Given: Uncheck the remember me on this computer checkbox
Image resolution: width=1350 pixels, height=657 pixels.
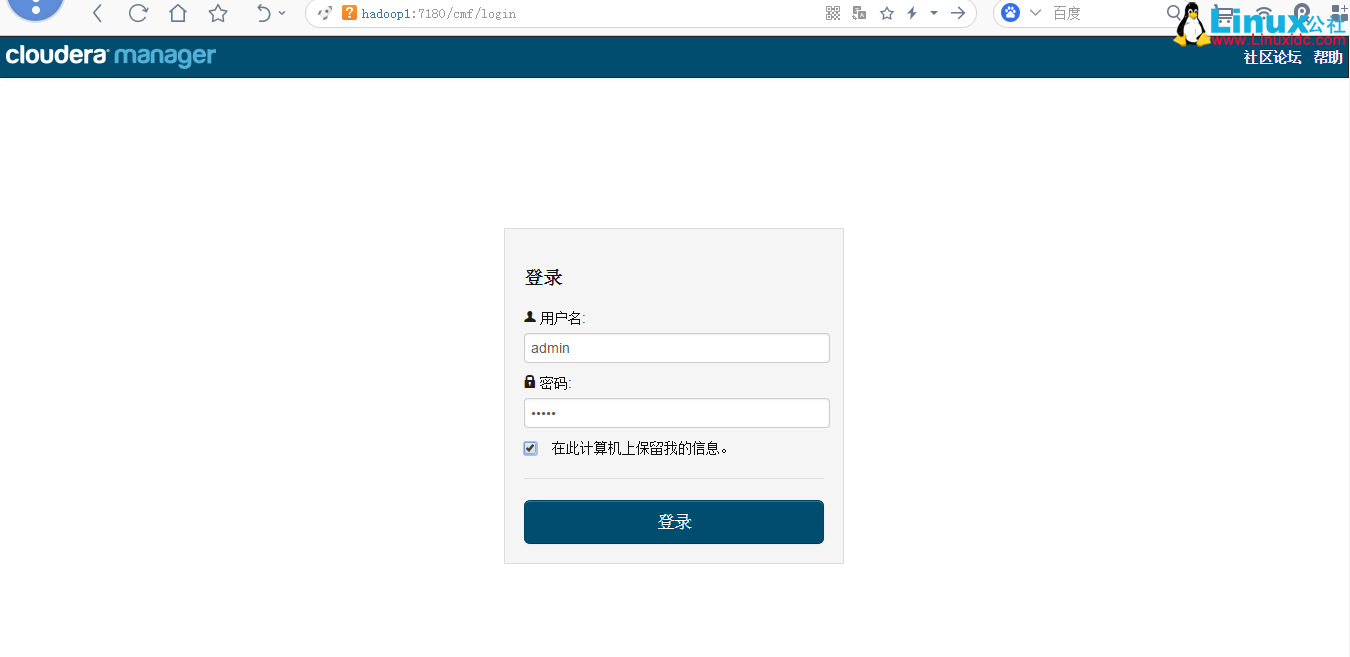Looking at the screenshot, I should (530, 448).
